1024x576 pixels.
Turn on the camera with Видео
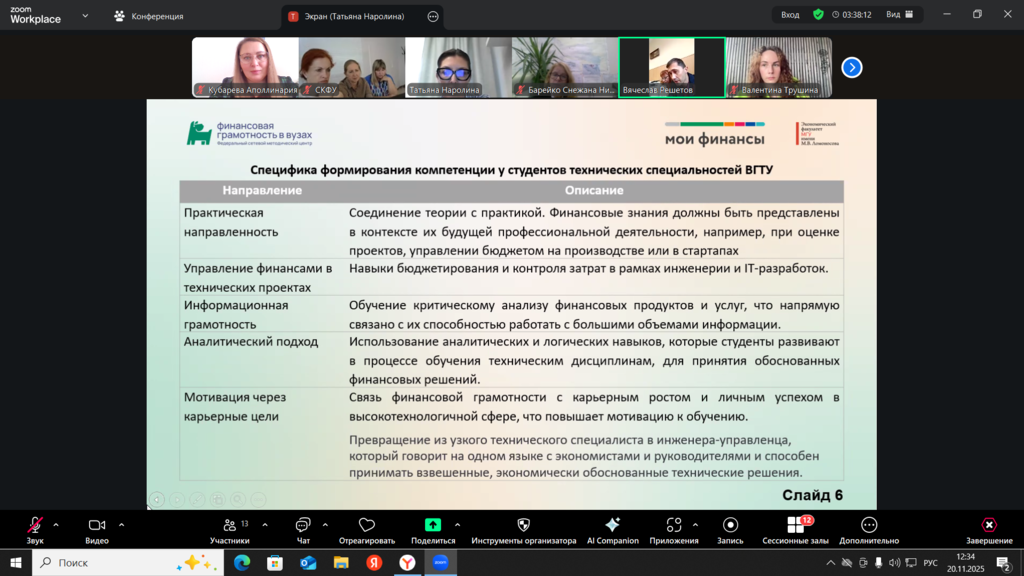[97, 526]
